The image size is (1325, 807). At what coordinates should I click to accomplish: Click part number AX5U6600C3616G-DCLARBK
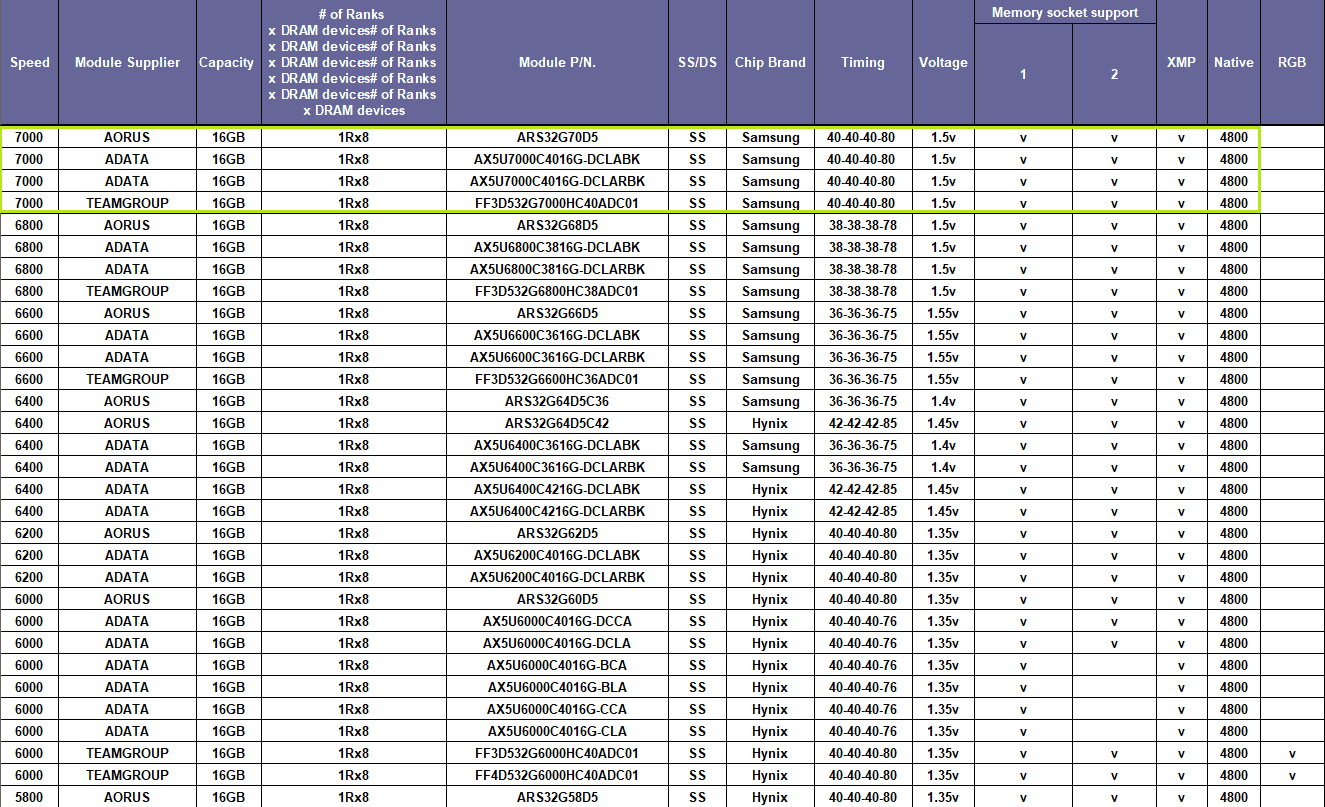[x=557, y=357]
